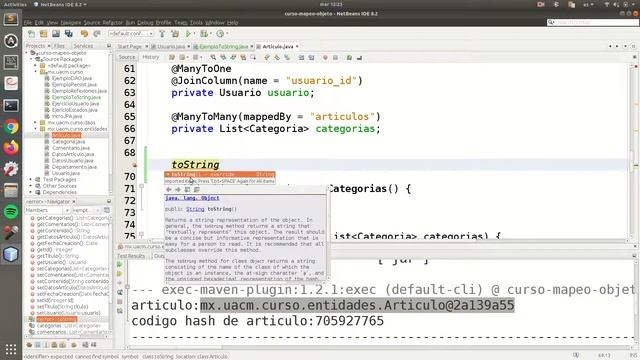Click the New File toolbar icon

[31, 34]
